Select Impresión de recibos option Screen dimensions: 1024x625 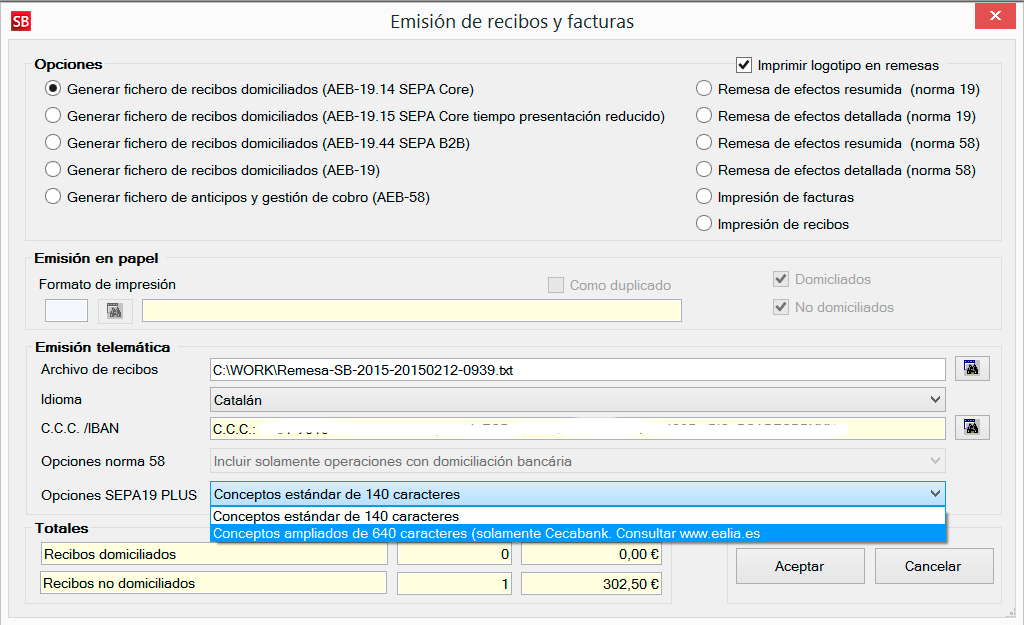point(704,224)
